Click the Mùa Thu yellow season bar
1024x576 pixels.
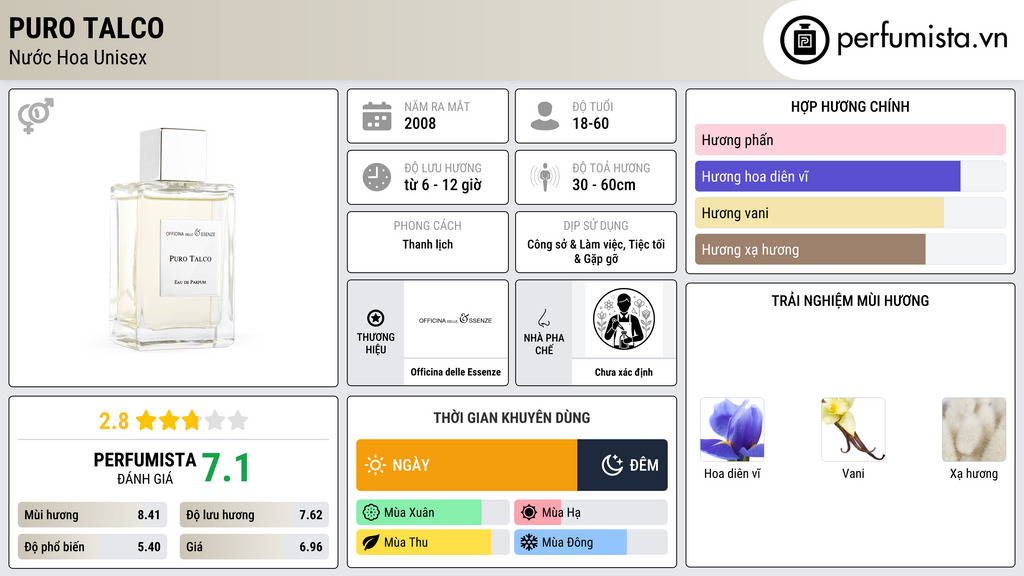point(423,542)
